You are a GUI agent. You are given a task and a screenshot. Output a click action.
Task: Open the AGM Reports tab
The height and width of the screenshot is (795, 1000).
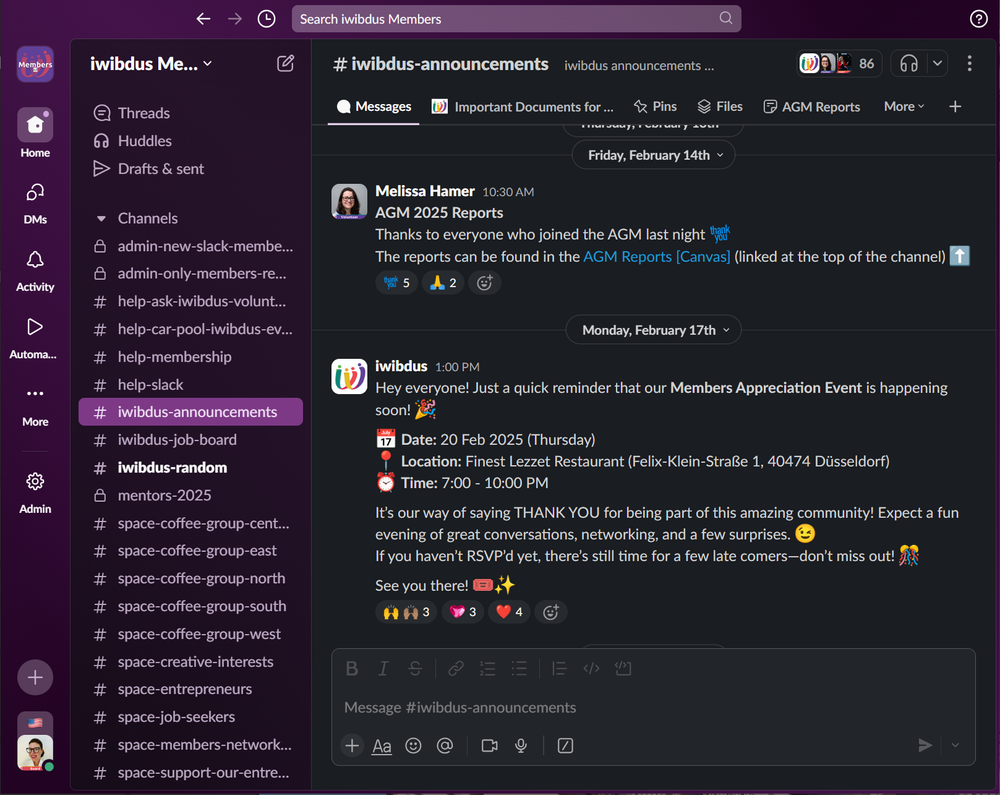[x=812, y=106]
